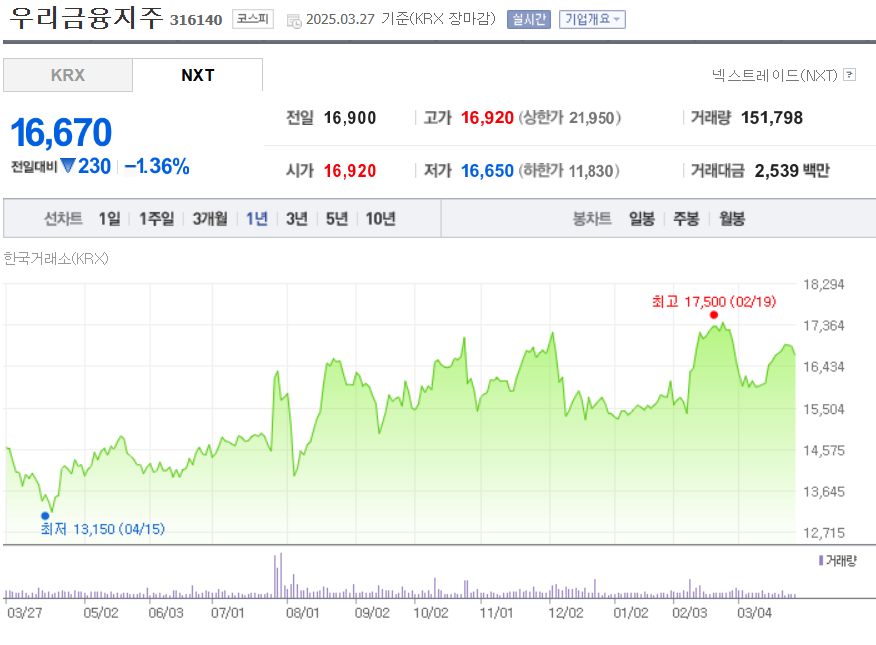Click the change rate -1.36%

pyautogui.click(x=157, y=166)
